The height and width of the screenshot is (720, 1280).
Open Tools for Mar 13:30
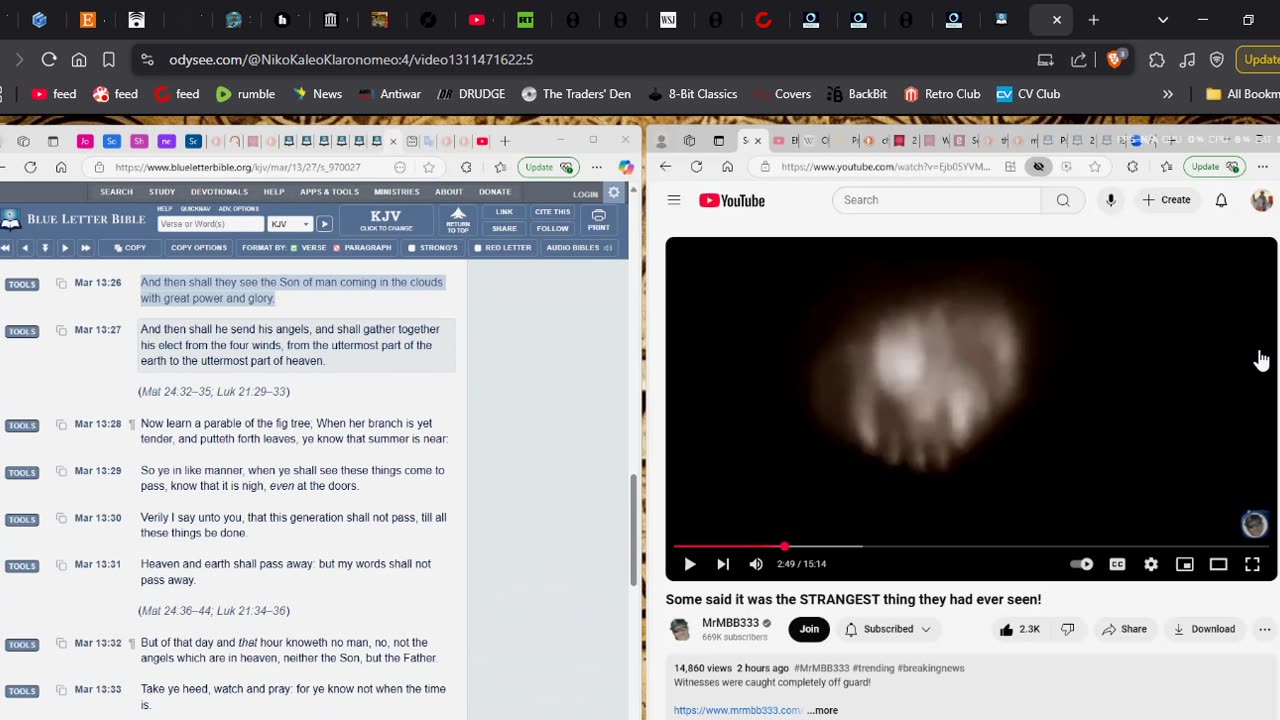(x=22, y=520)
